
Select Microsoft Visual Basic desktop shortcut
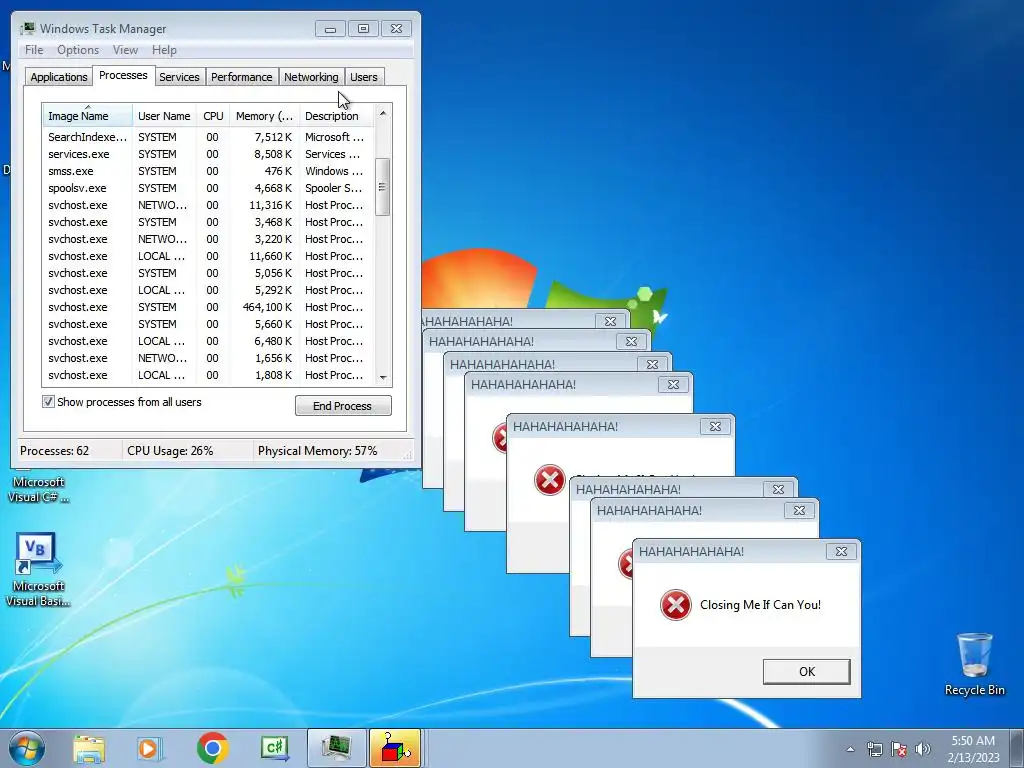pyautogui.click(x=37, y=570)
